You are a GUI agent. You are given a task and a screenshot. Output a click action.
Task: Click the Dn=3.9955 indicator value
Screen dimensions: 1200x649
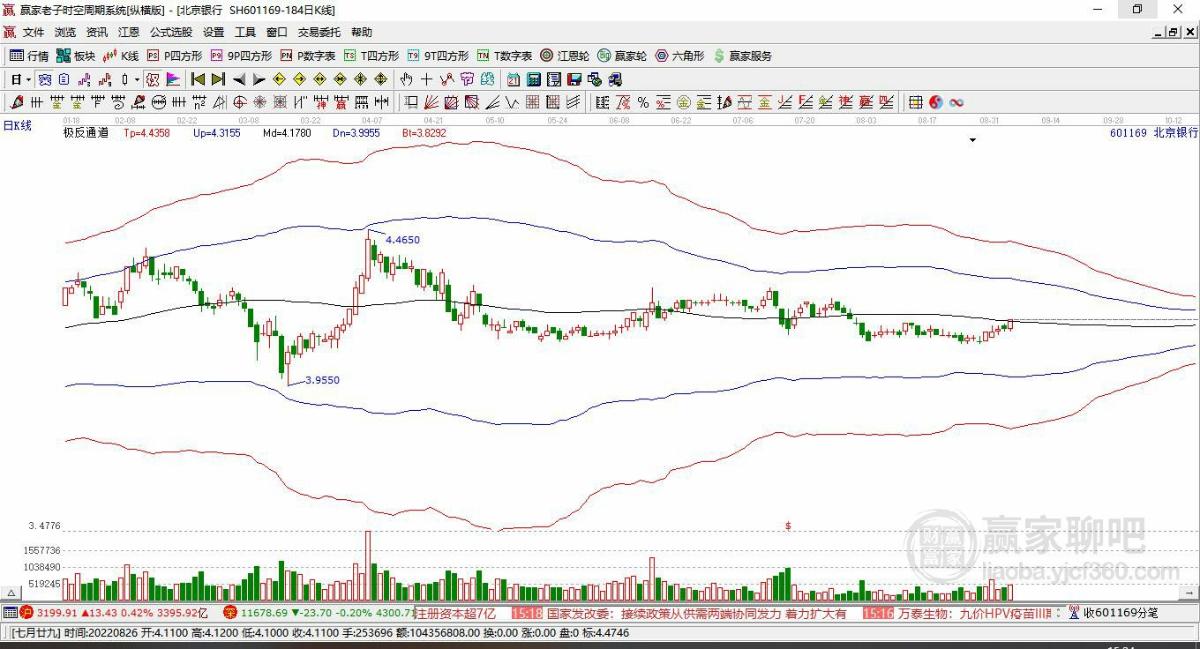pos(357,132)
